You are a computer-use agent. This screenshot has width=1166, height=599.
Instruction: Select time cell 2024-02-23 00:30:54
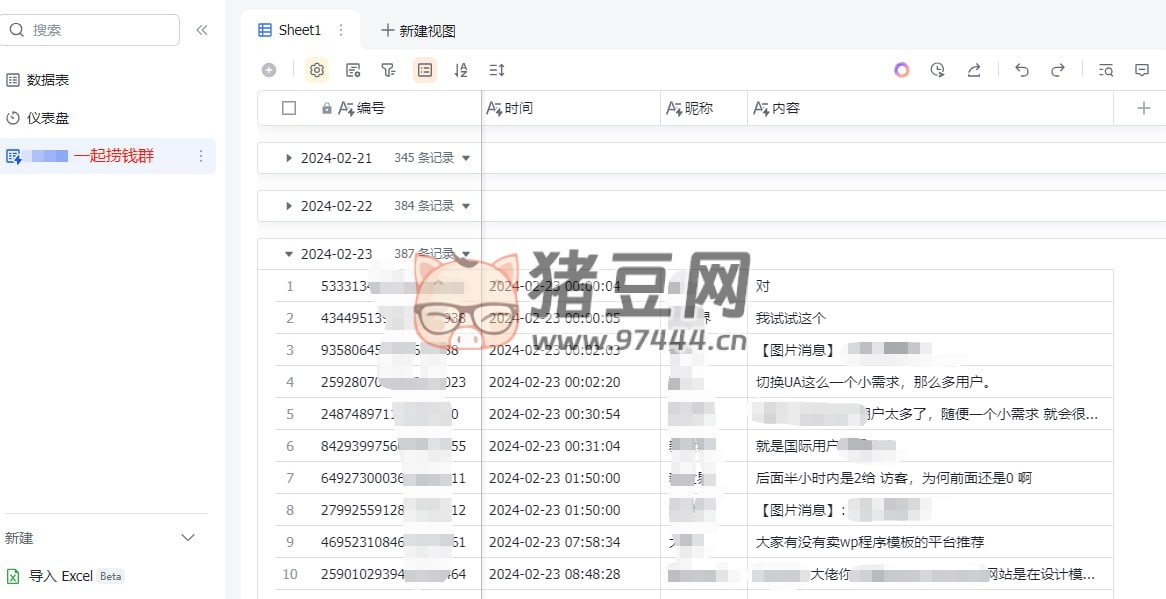coord(571,414)
